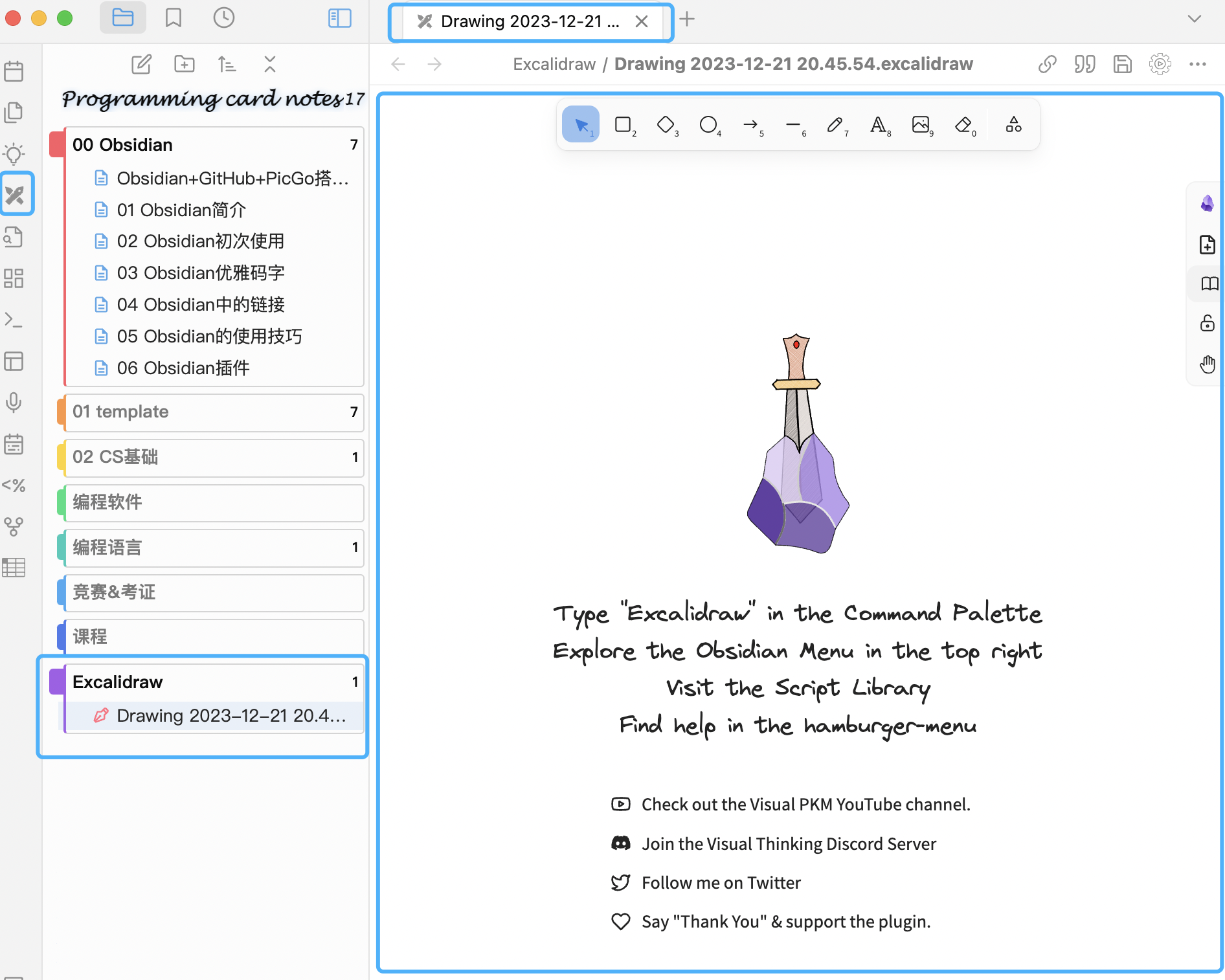Open the recent files clock tab
The height and width of the screenshot is (980, 1225).
(224, 17)
